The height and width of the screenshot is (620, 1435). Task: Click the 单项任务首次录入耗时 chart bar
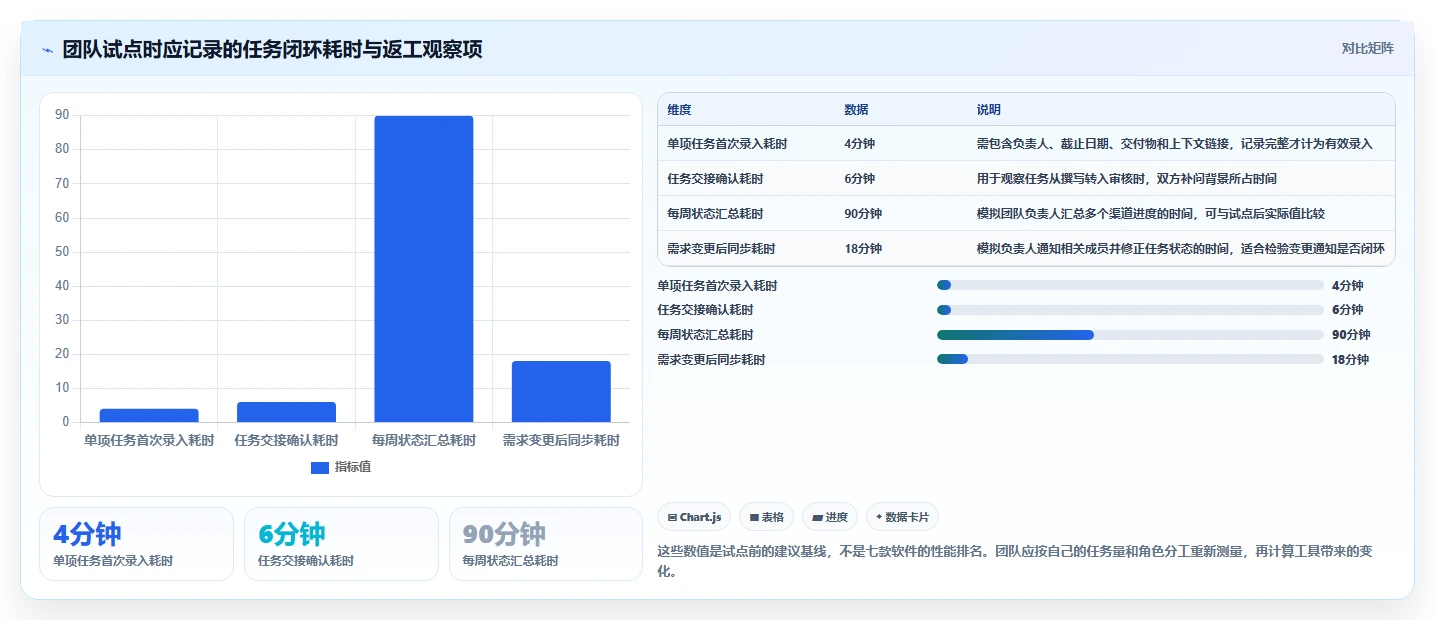click(149, 415)
